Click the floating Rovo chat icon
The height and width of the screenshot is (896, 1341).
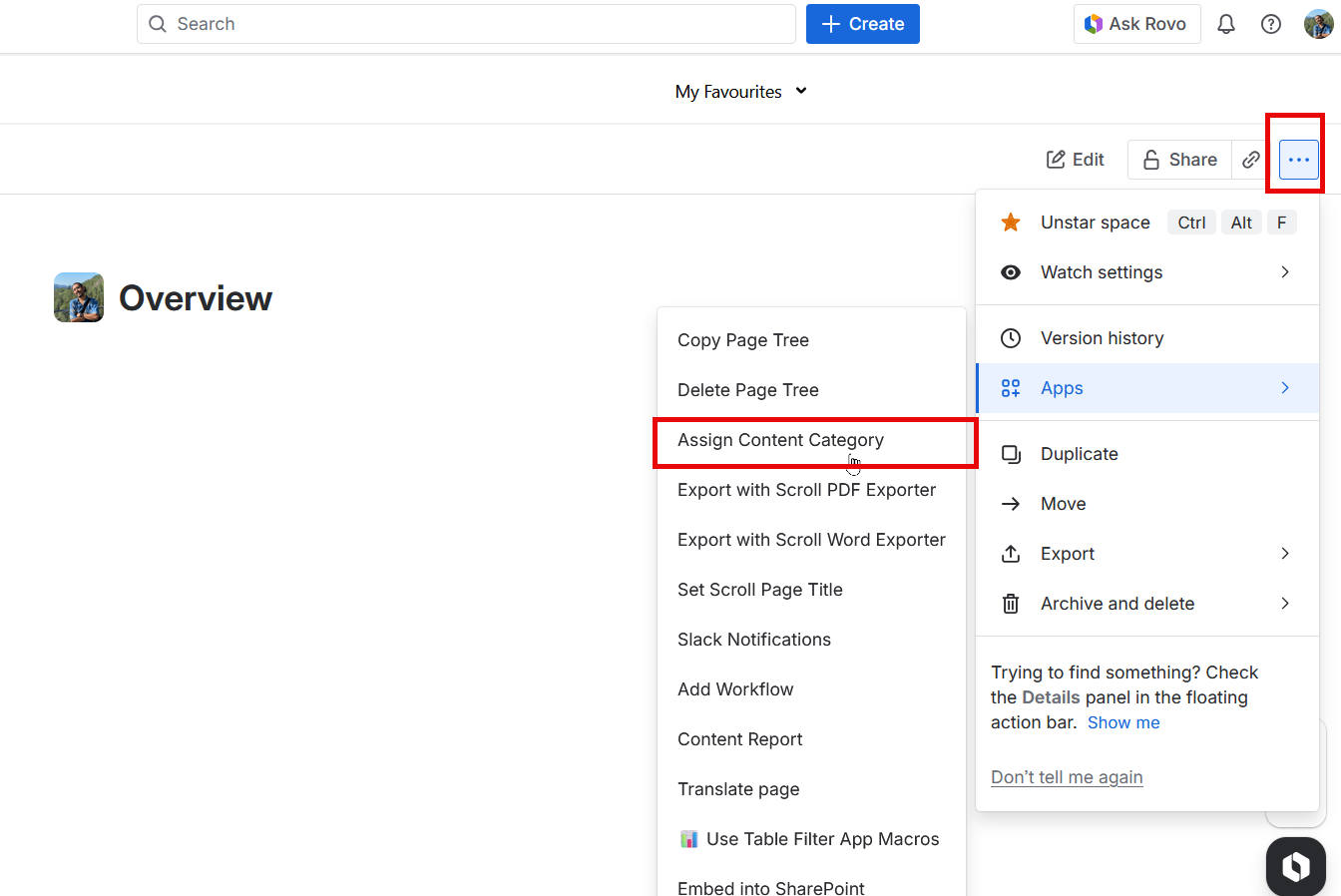click(x=1296, y=866)
